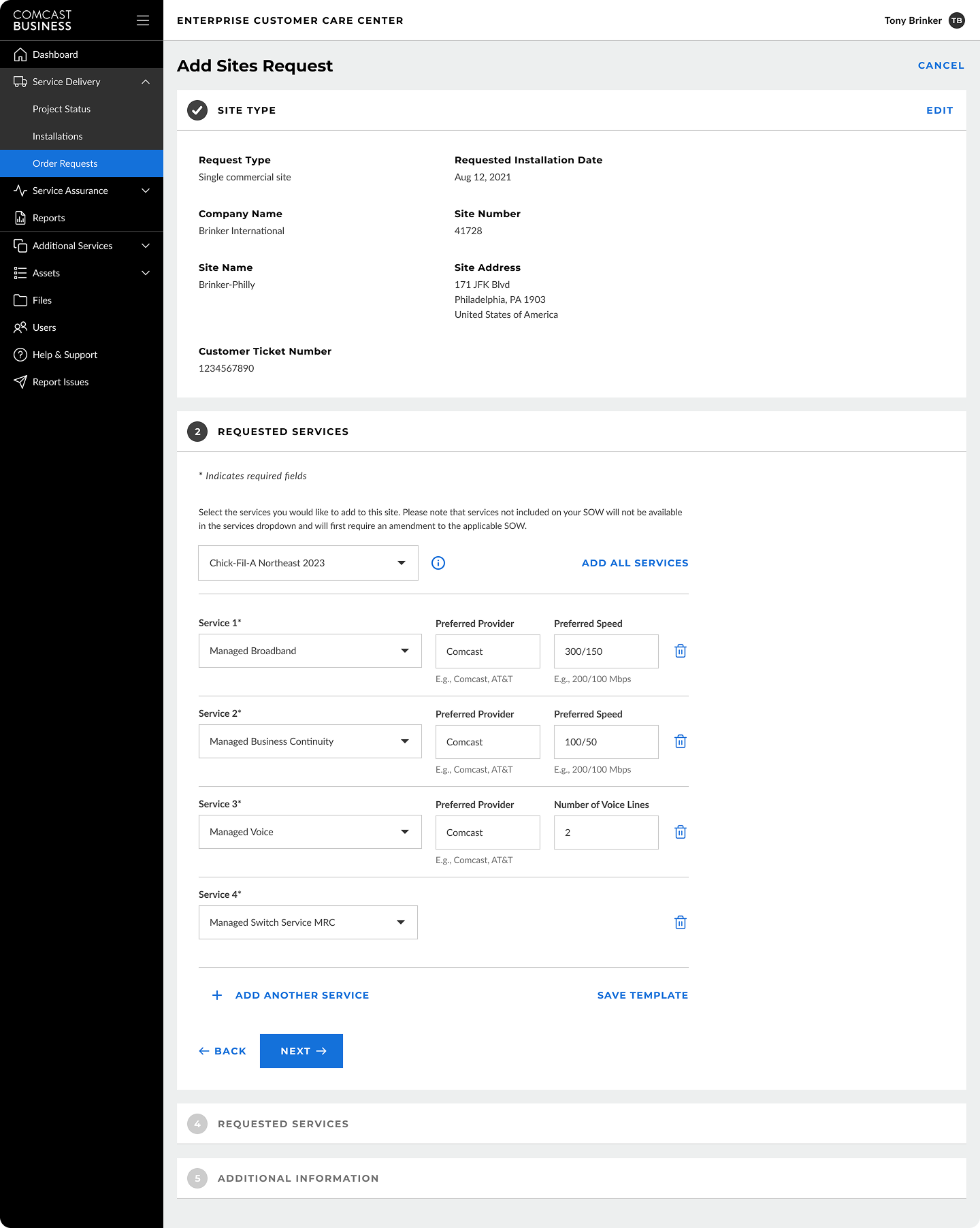Delete Service 1 Managed Broadband row

point(681,651)
